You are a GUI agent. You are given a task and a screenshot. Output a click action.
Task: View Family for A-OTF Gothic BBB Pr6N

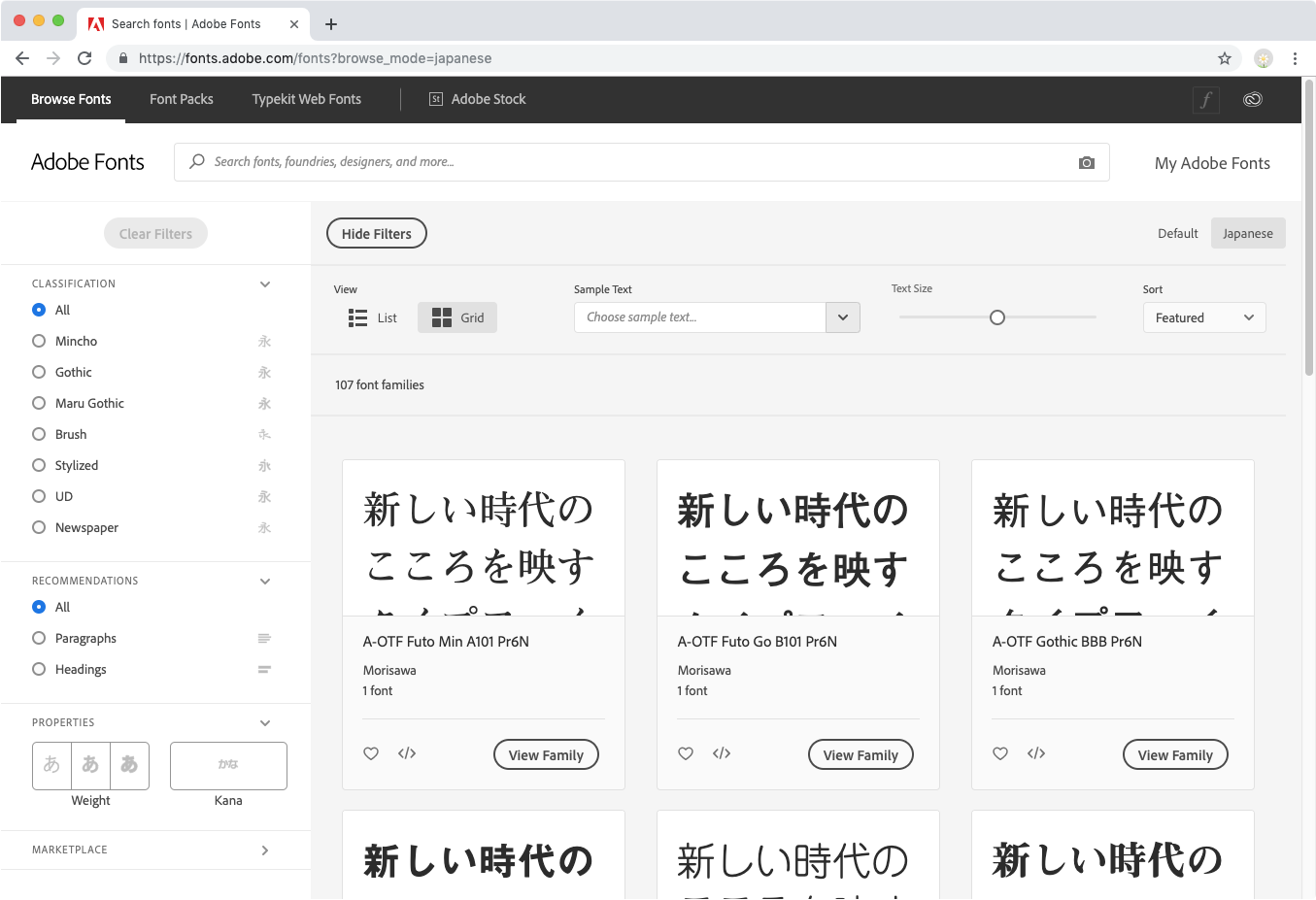click(x=1175, y=754)
